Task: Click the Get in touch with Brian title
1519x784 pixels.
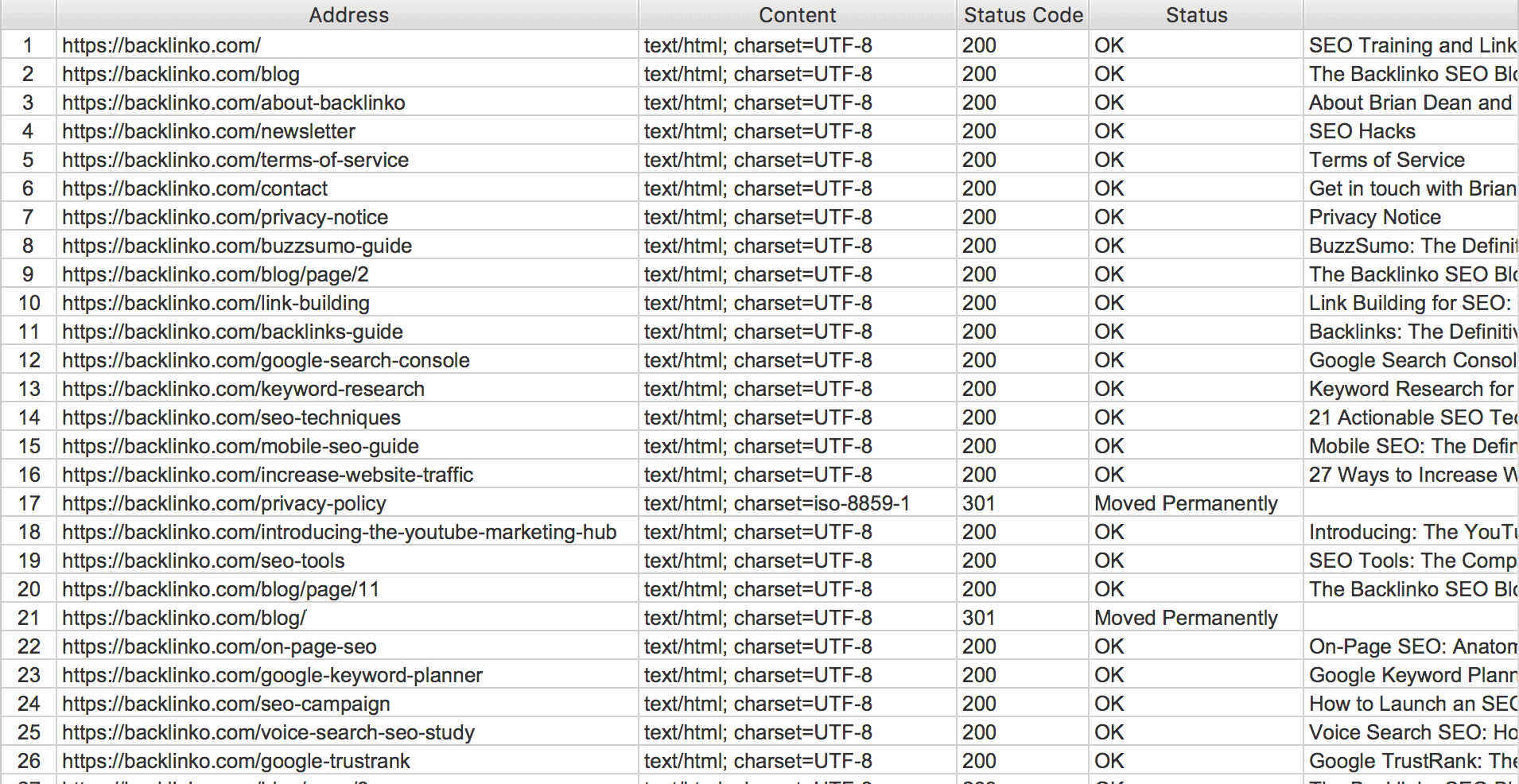Action: pyautogui.click(x=1412, y=188)
